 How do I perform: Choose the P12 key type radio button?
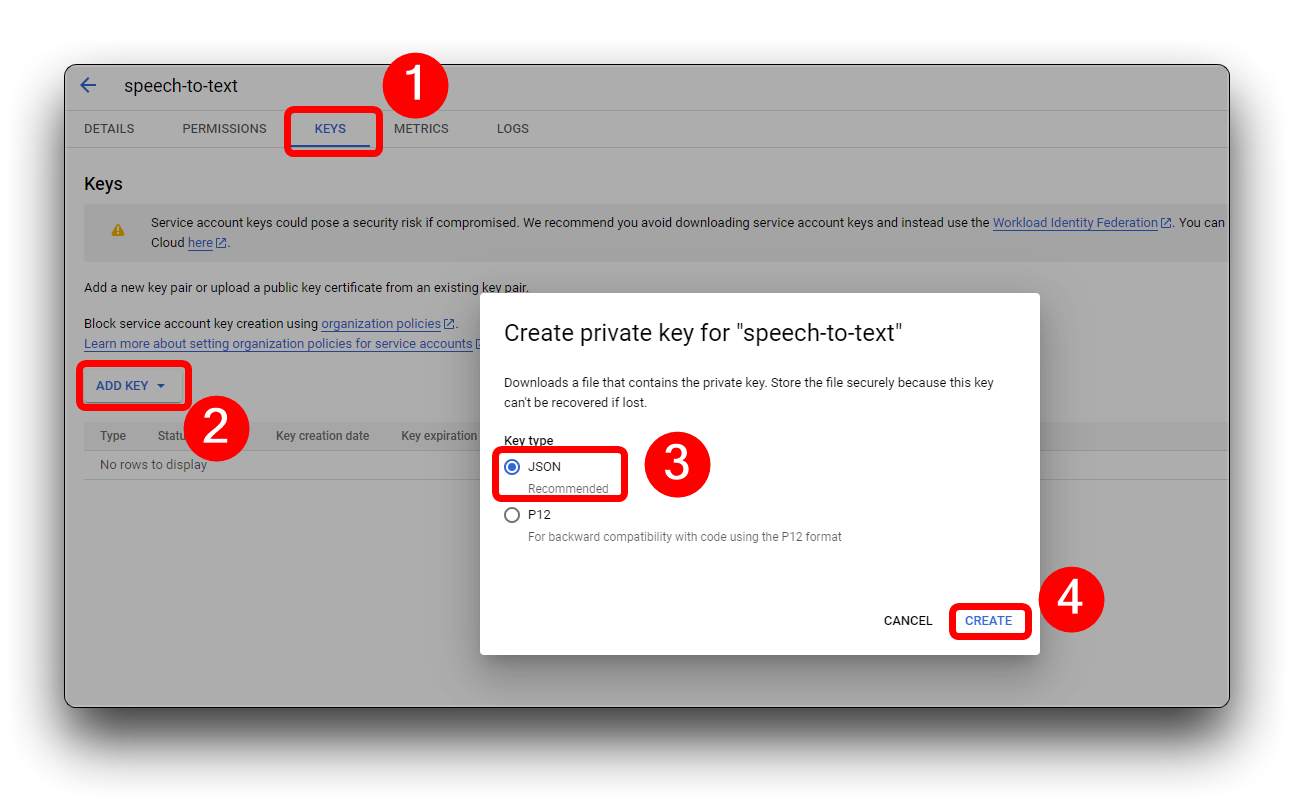pos(512,515)
